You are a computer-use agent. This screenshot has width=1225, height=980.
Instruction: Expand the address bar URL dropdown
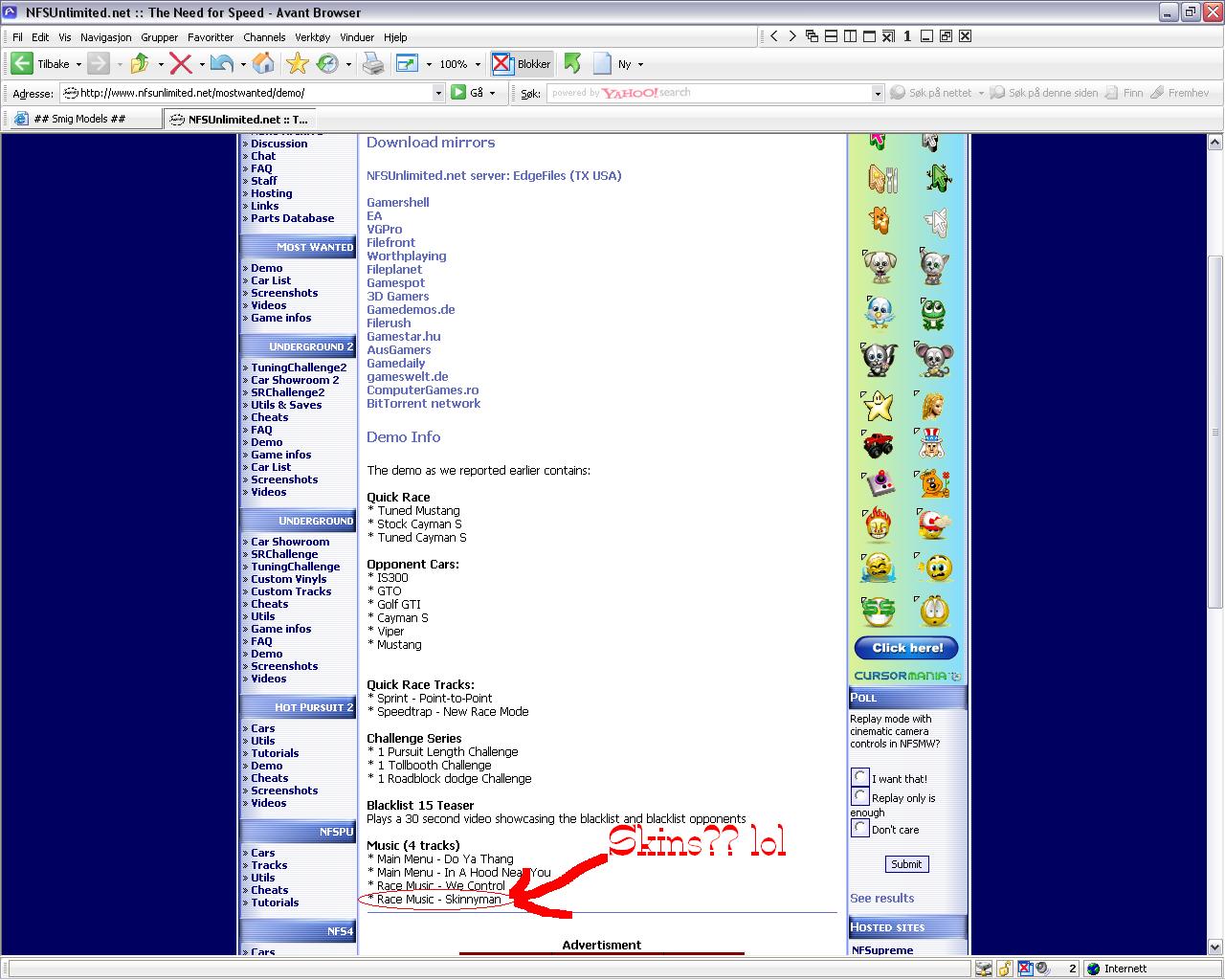point(439,93)
